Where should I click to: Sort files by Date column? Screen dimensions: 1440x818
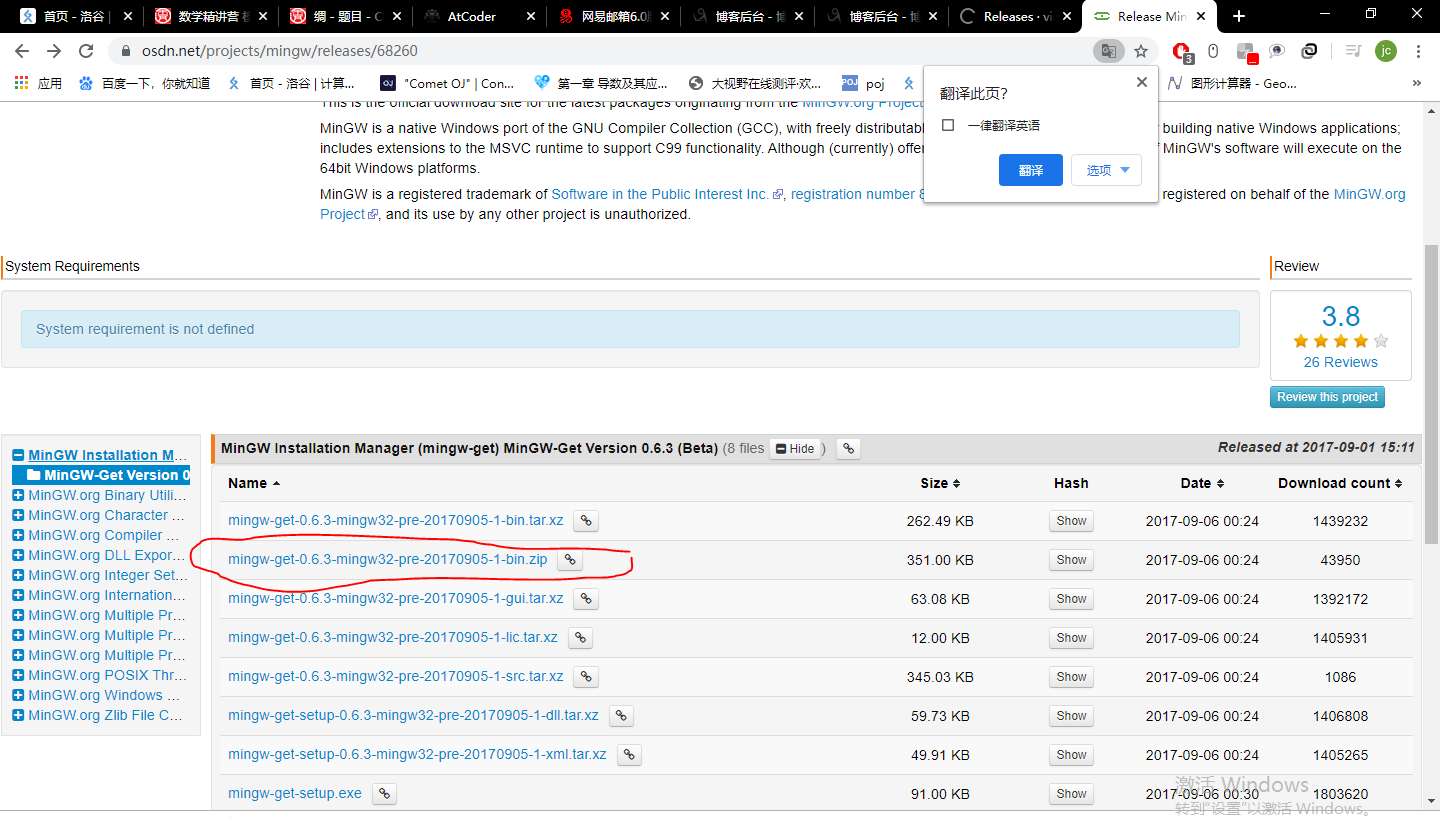coord(1202,483)
